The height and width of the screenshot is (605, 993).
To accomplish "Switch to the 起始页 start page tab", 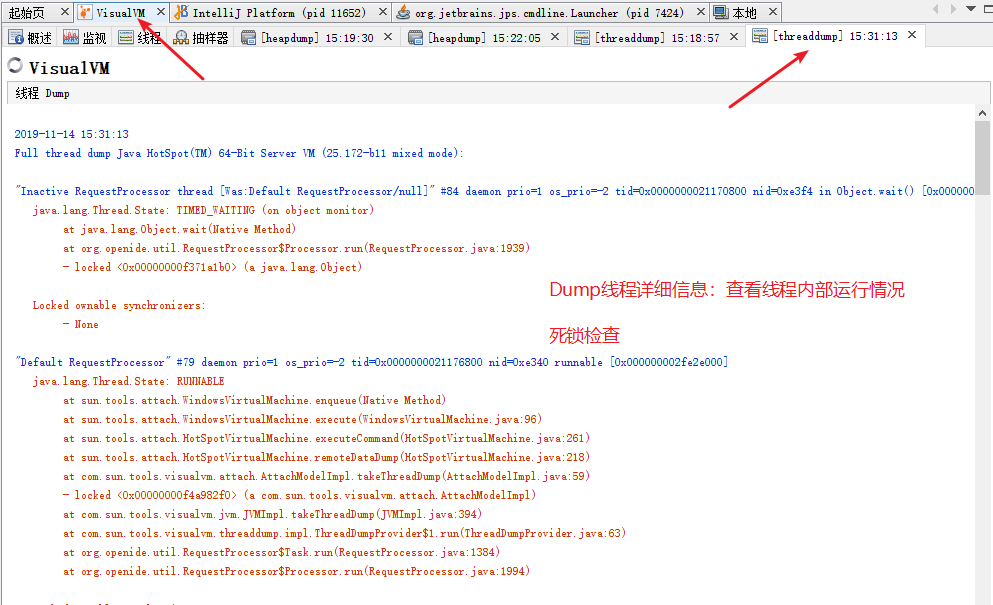I will [27, 13].
